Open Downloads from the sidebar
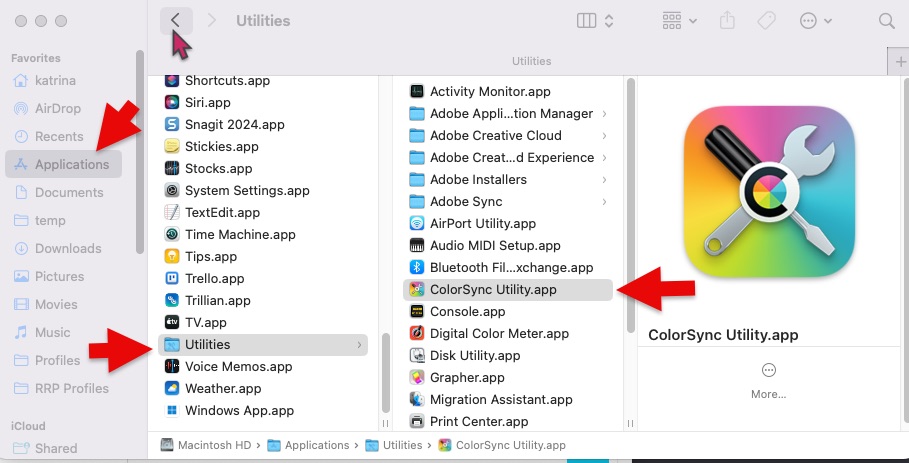 tap(68, 248)
